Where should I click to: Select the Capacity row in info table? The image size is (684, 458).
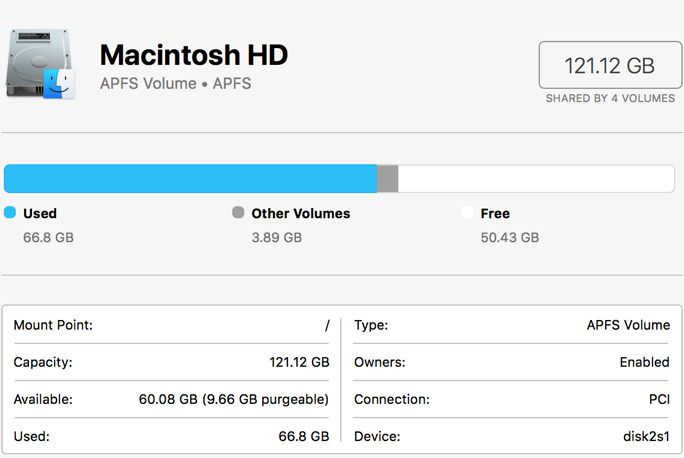[x=171, y=362]
